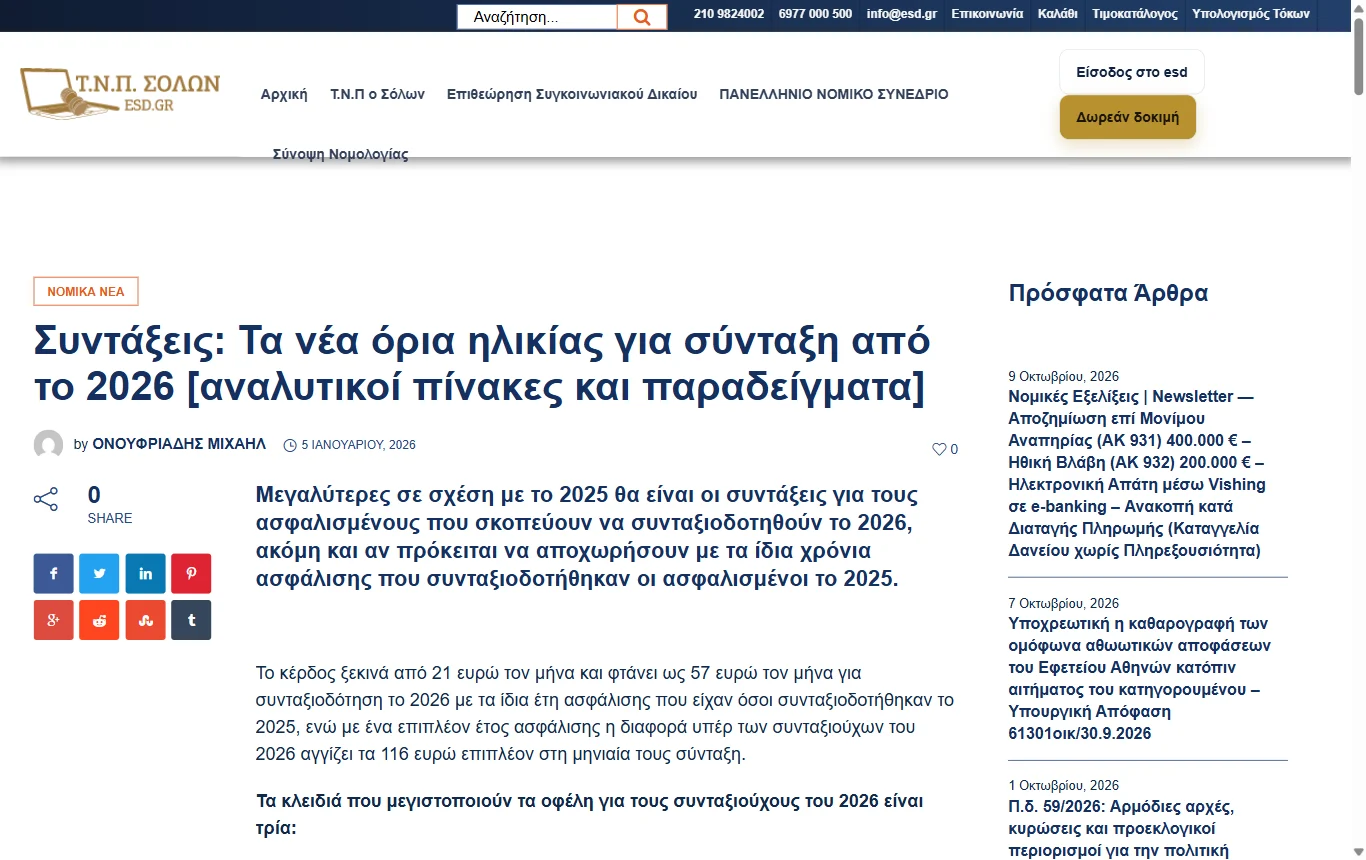Click the Είσοδος στο esd button
The width and height of the screenshot is (1366, 860).
click(1132, 72)
